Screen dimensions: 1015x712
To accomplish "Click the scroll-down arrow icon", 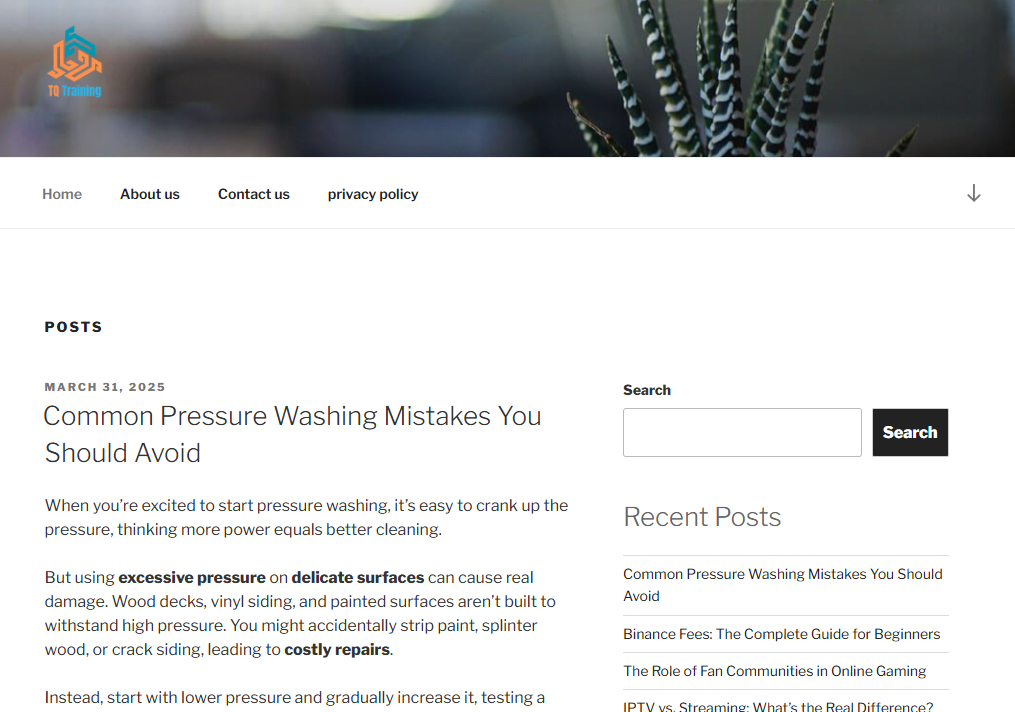I will [974, 193].
